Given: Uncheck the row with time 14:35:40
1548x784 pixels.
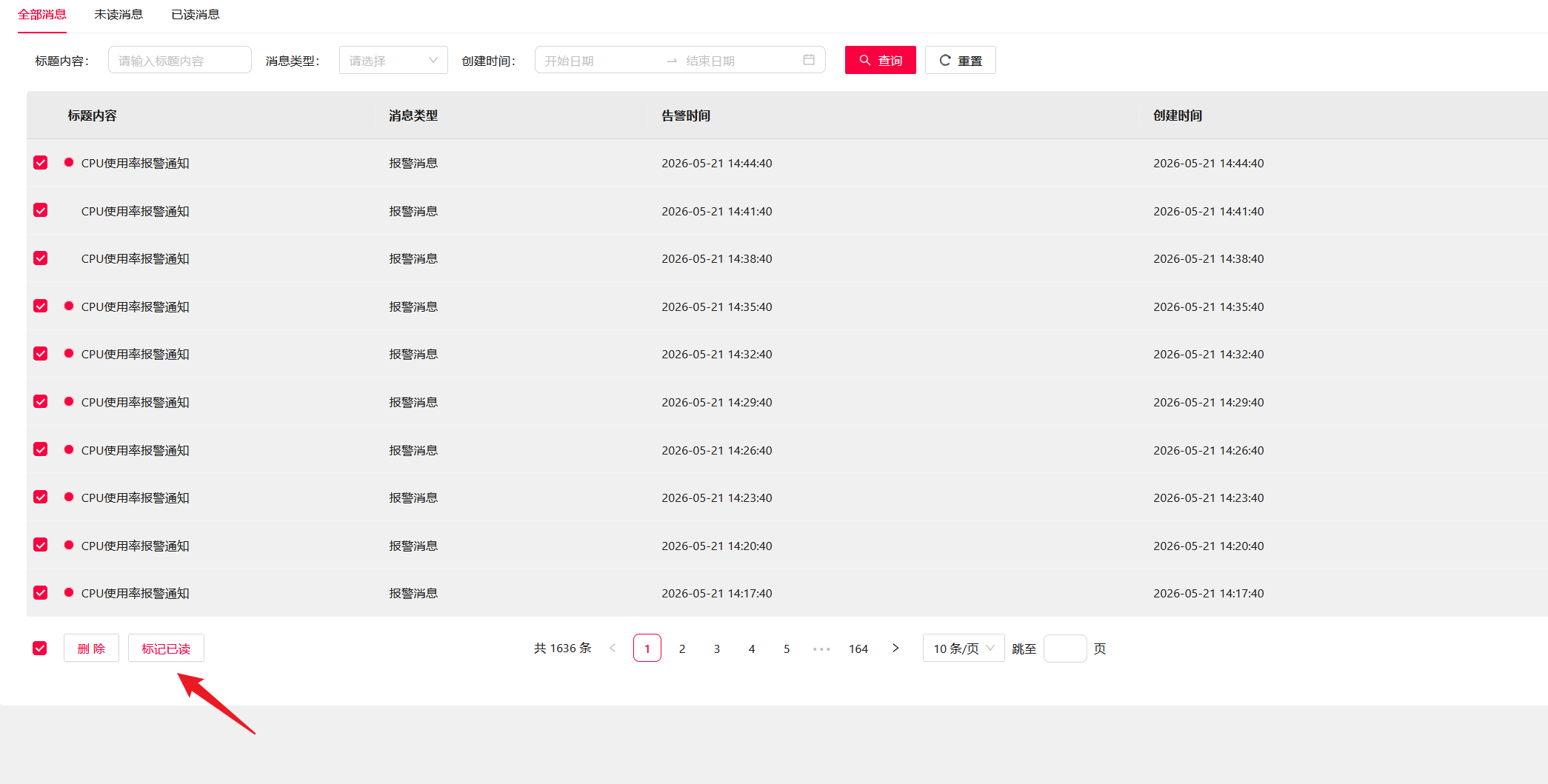Looking at the screenshot, I should [x=41, y=306].
